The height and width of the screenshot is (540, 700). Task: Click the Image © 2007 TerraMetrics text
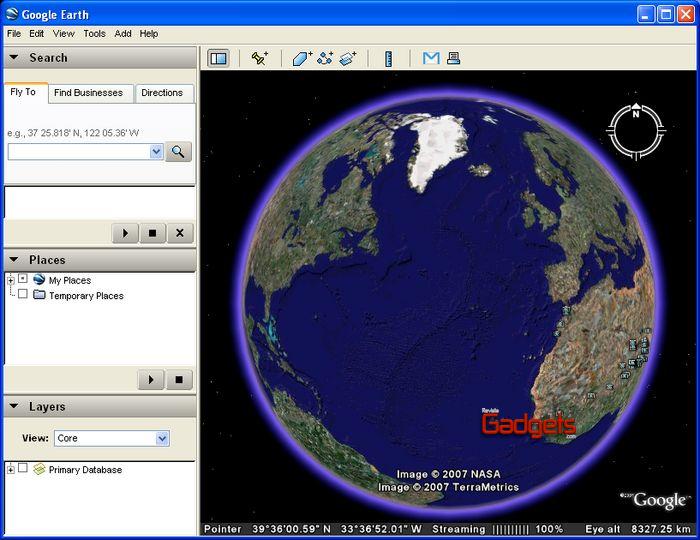click(448, 487)
